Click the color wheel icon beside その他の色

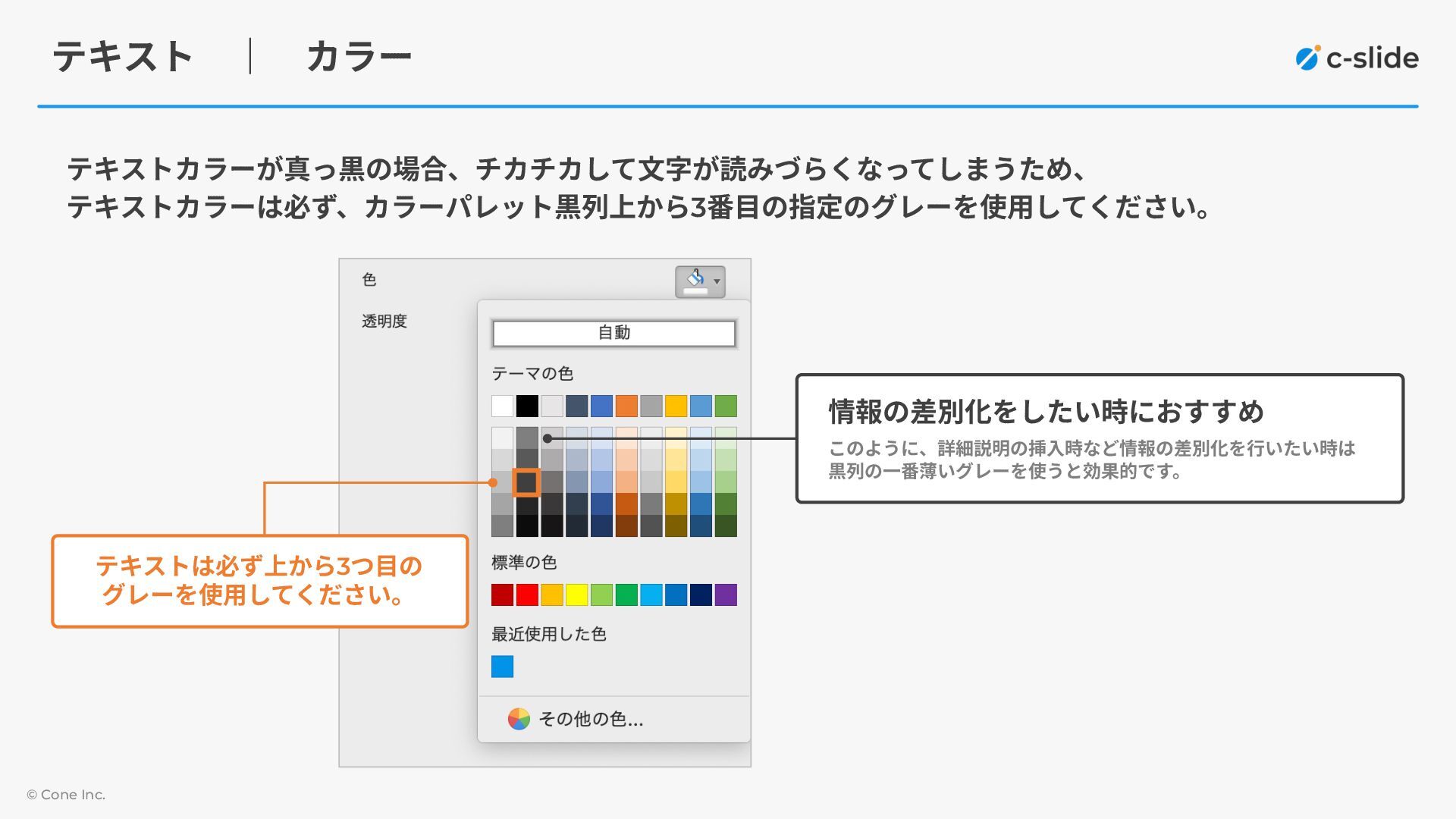click(519, 719)
